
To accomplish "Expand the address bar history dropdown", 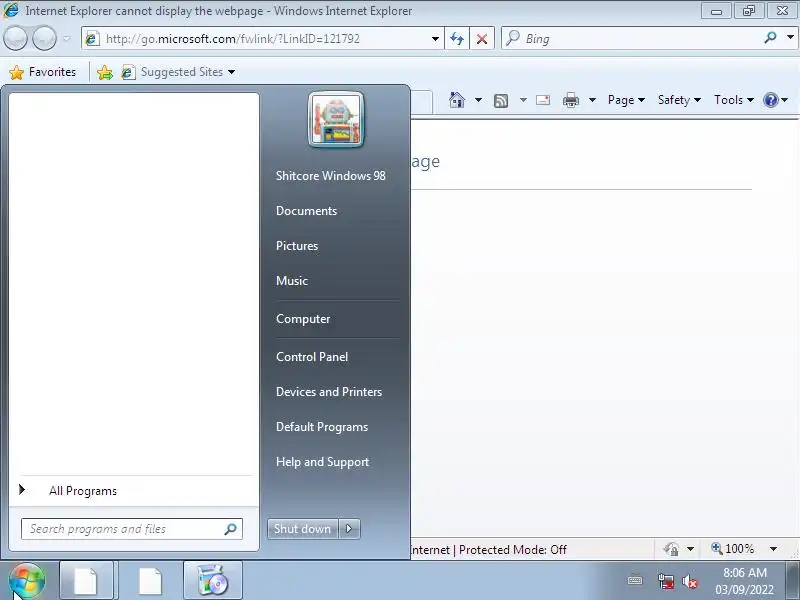I will 435,39.
